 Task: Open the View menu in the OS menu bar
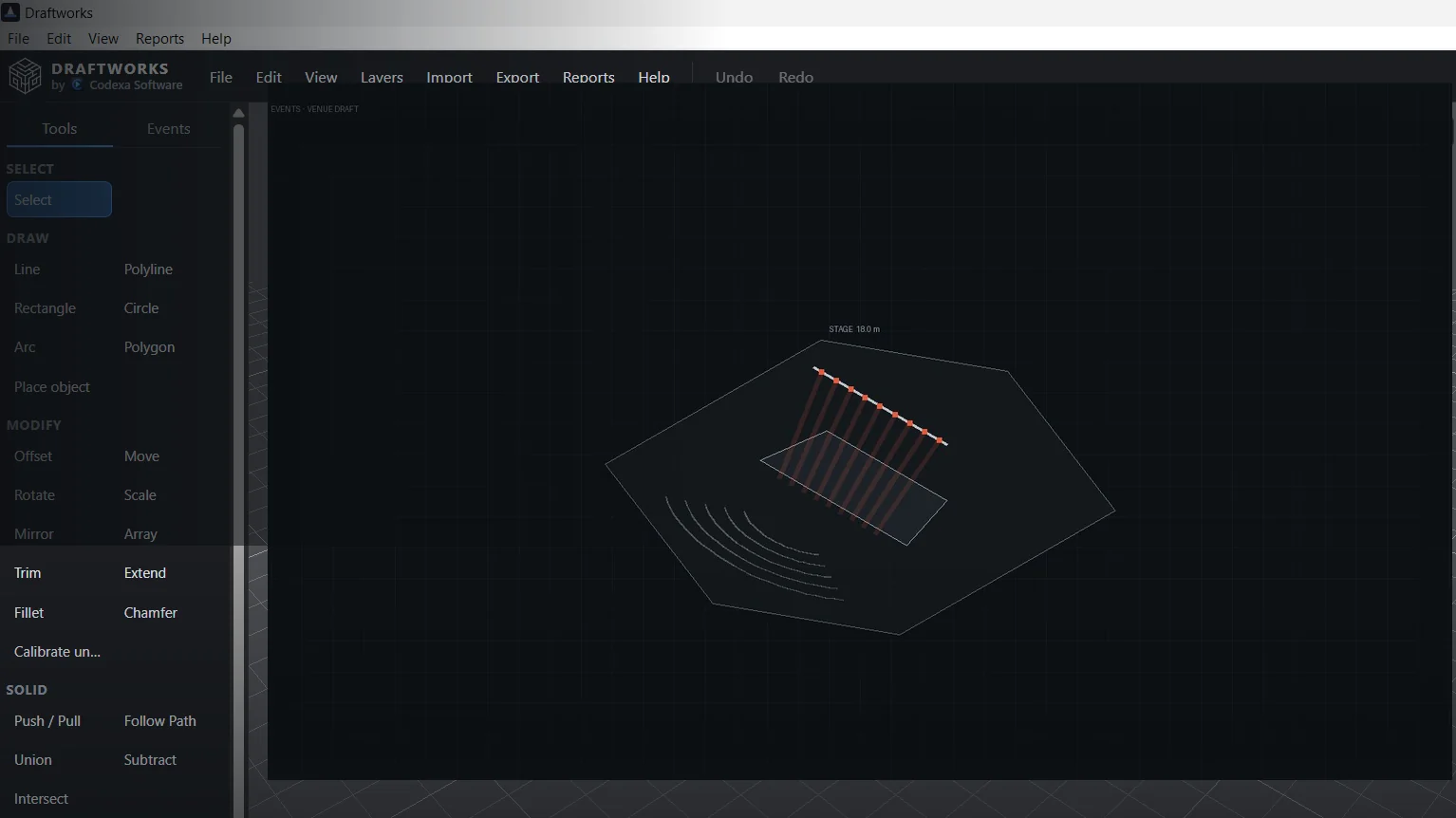point(103,39)
